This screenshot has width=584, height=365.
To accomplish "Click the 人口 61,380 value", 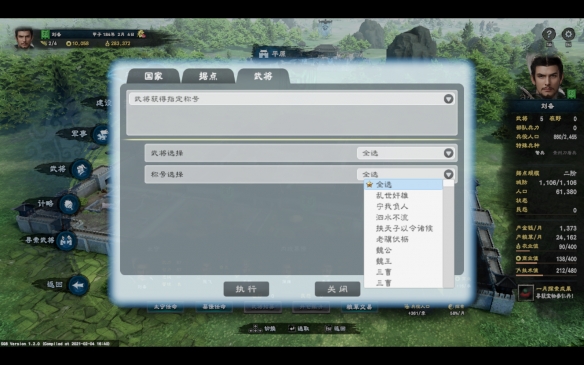I will coord(566,192).
